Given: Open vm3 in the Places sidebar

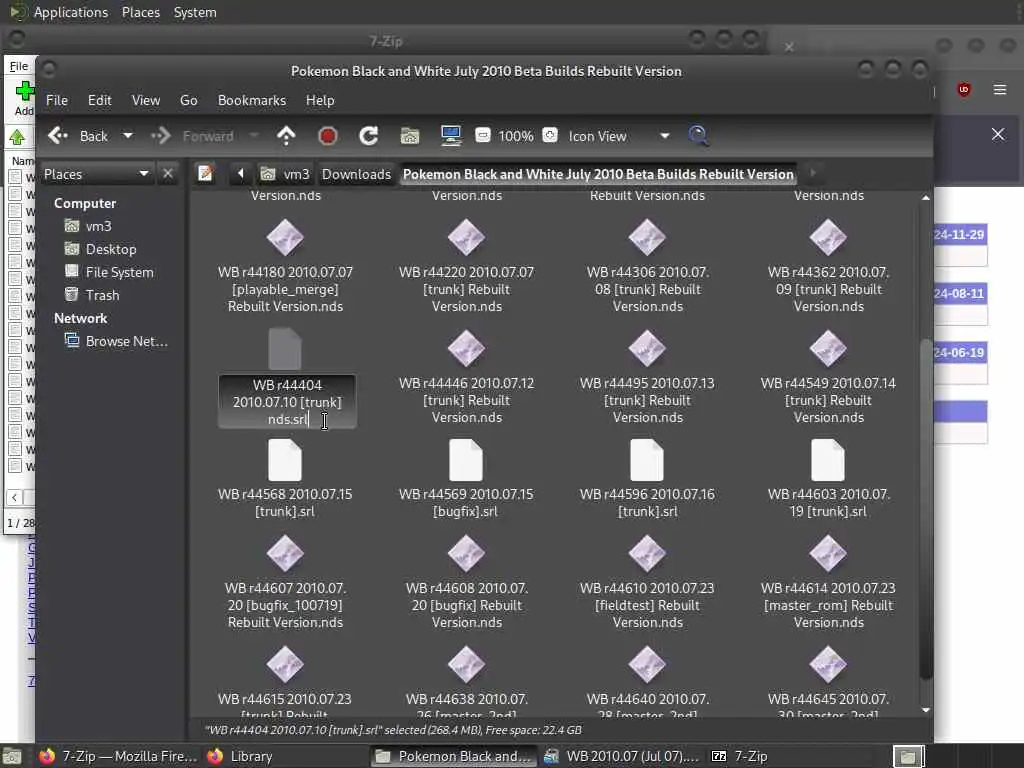Looking at the screenshot, I should 88,226.
